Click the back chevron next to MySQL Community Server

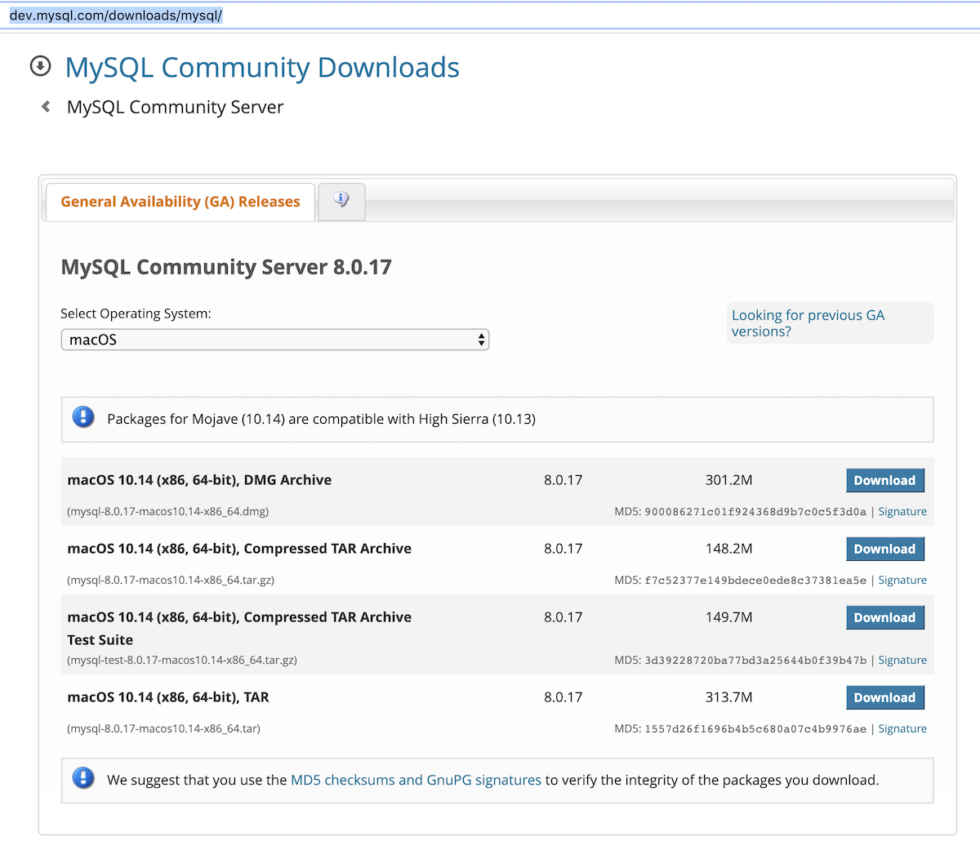point(45,106)
